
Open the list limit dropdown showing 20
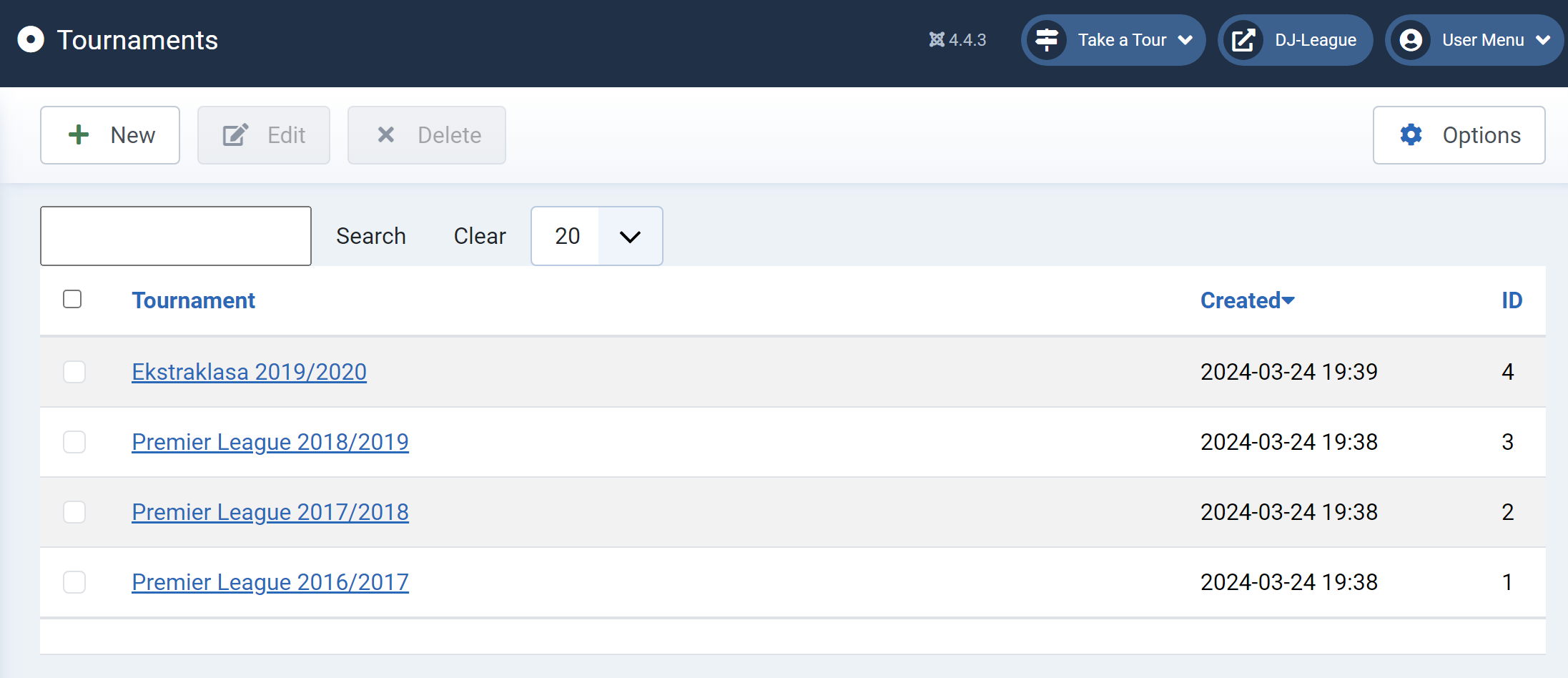tap(597, 236)
